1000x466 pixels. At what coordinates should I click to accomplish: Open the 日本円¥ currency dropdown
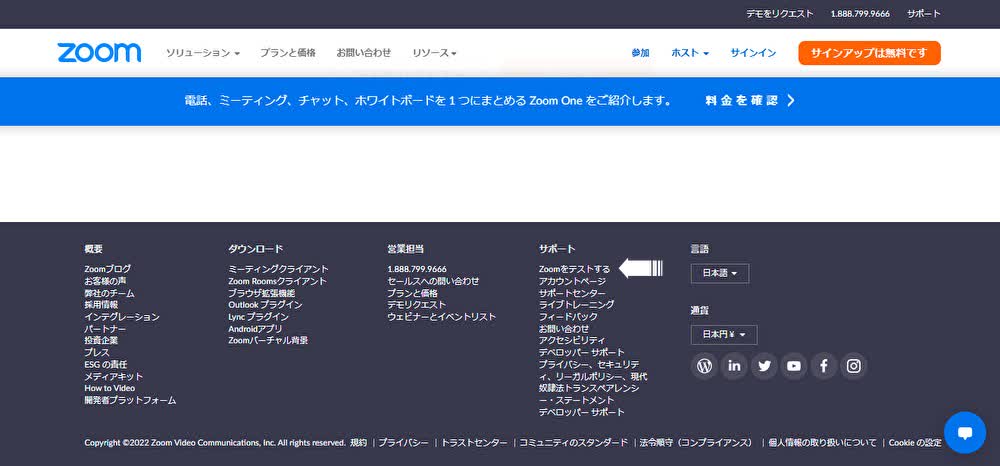point(724,335)
